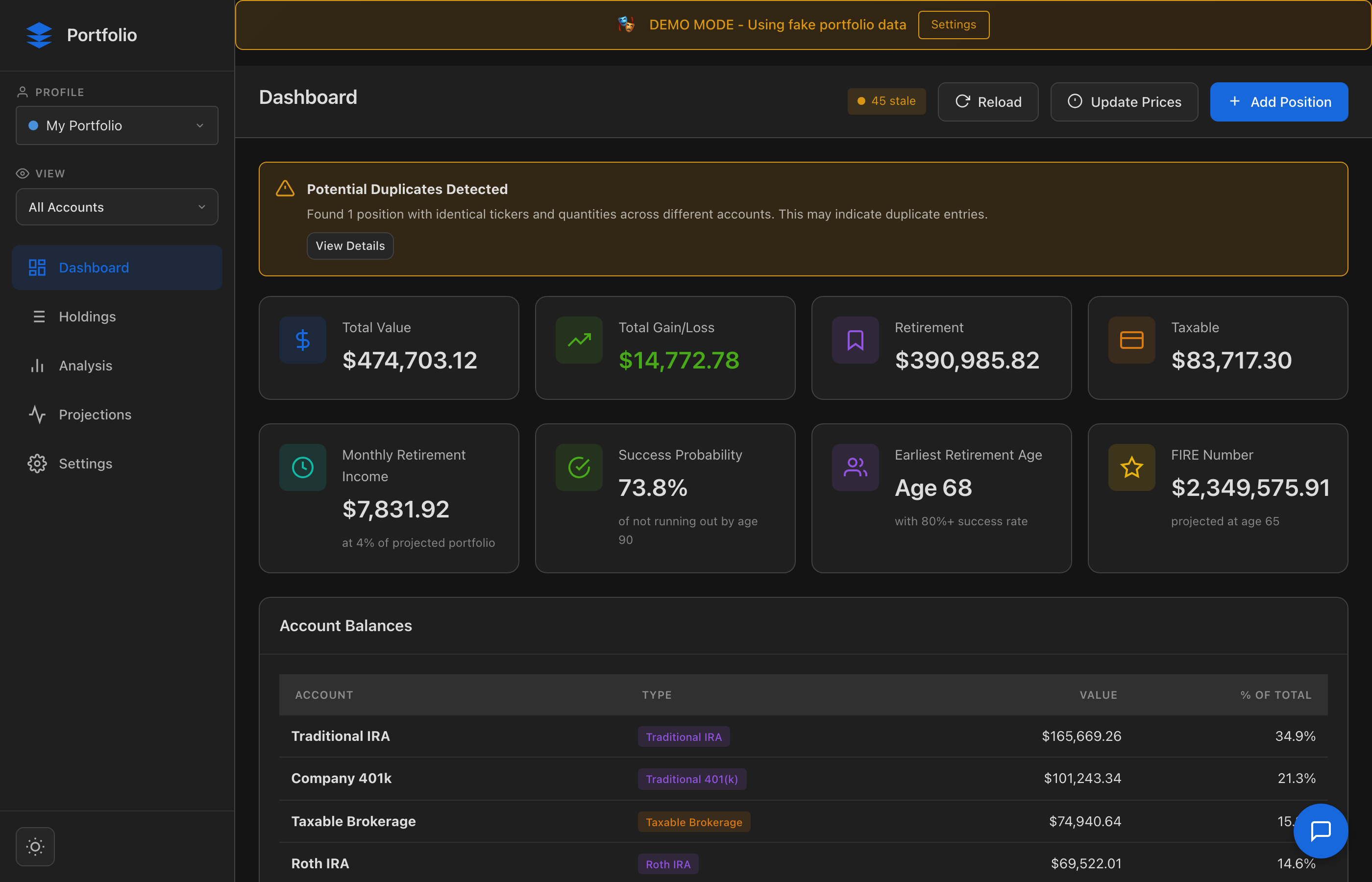Image resolution: width=1372 pixels, height=882 pixels.
Task: Click the TYPE column header
Action: (x=657, y=695)
